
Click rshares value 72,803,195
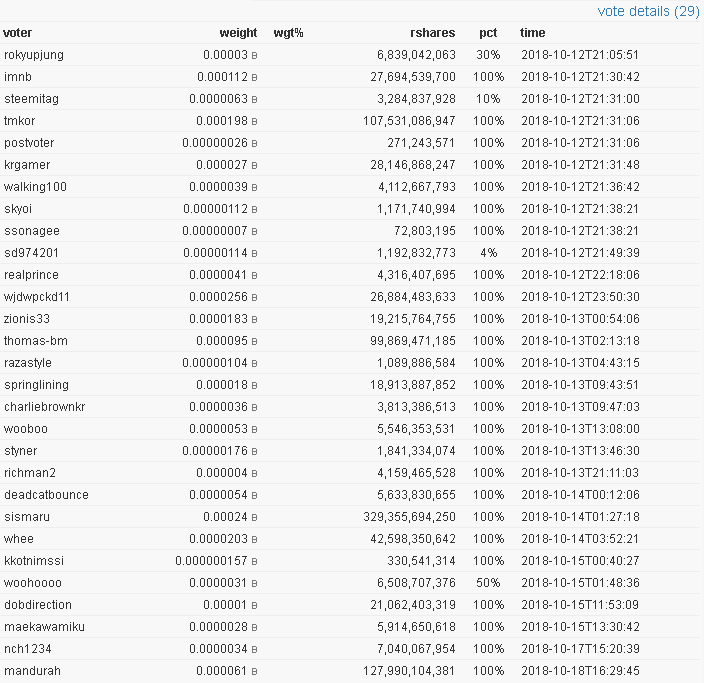(x=425, y=231)
